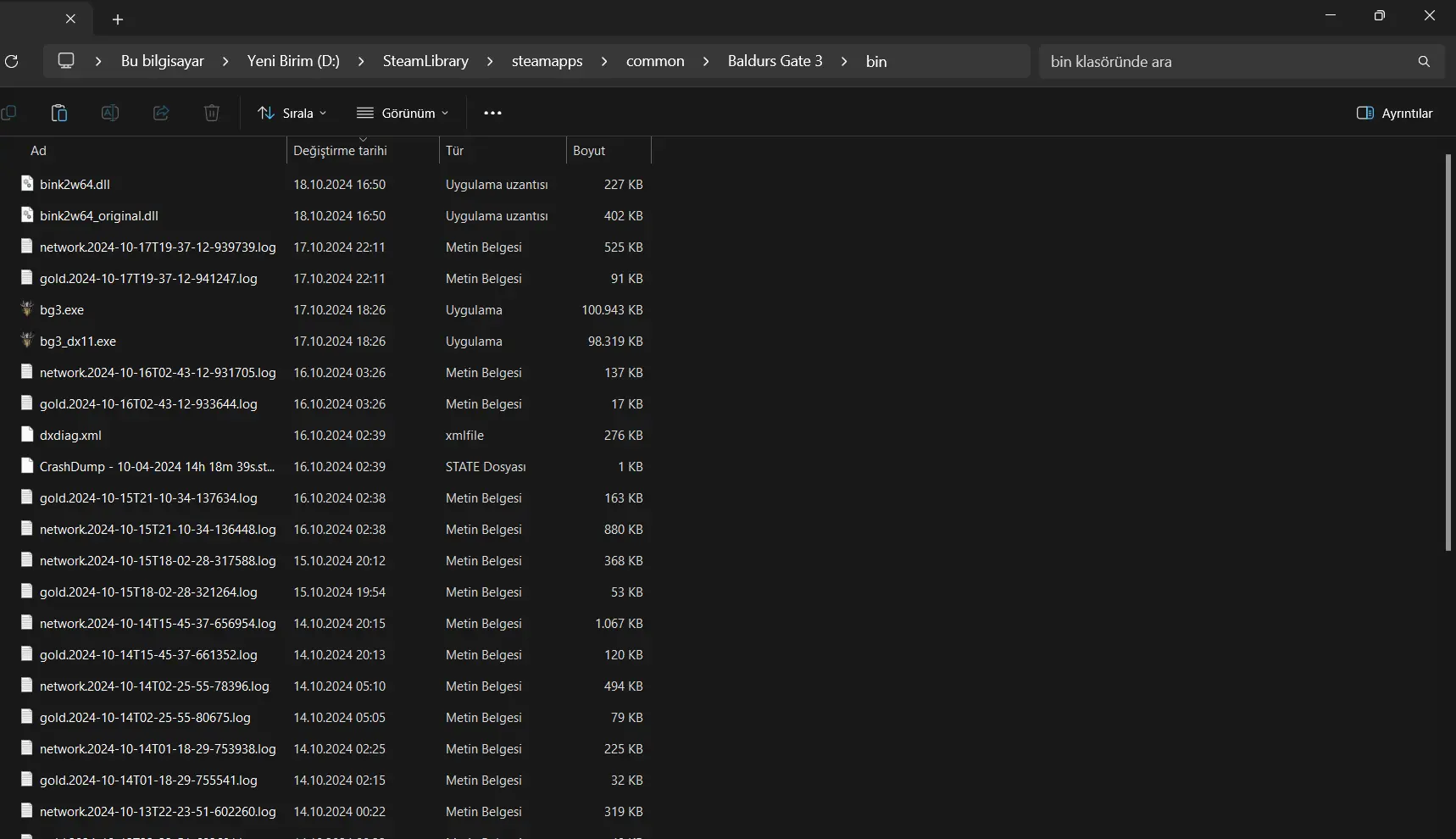This screenshot has height=839, width=1456.
Task: Select network.2024-10-14T15-45-37-656954.log file name
Action: click(158, 623)
